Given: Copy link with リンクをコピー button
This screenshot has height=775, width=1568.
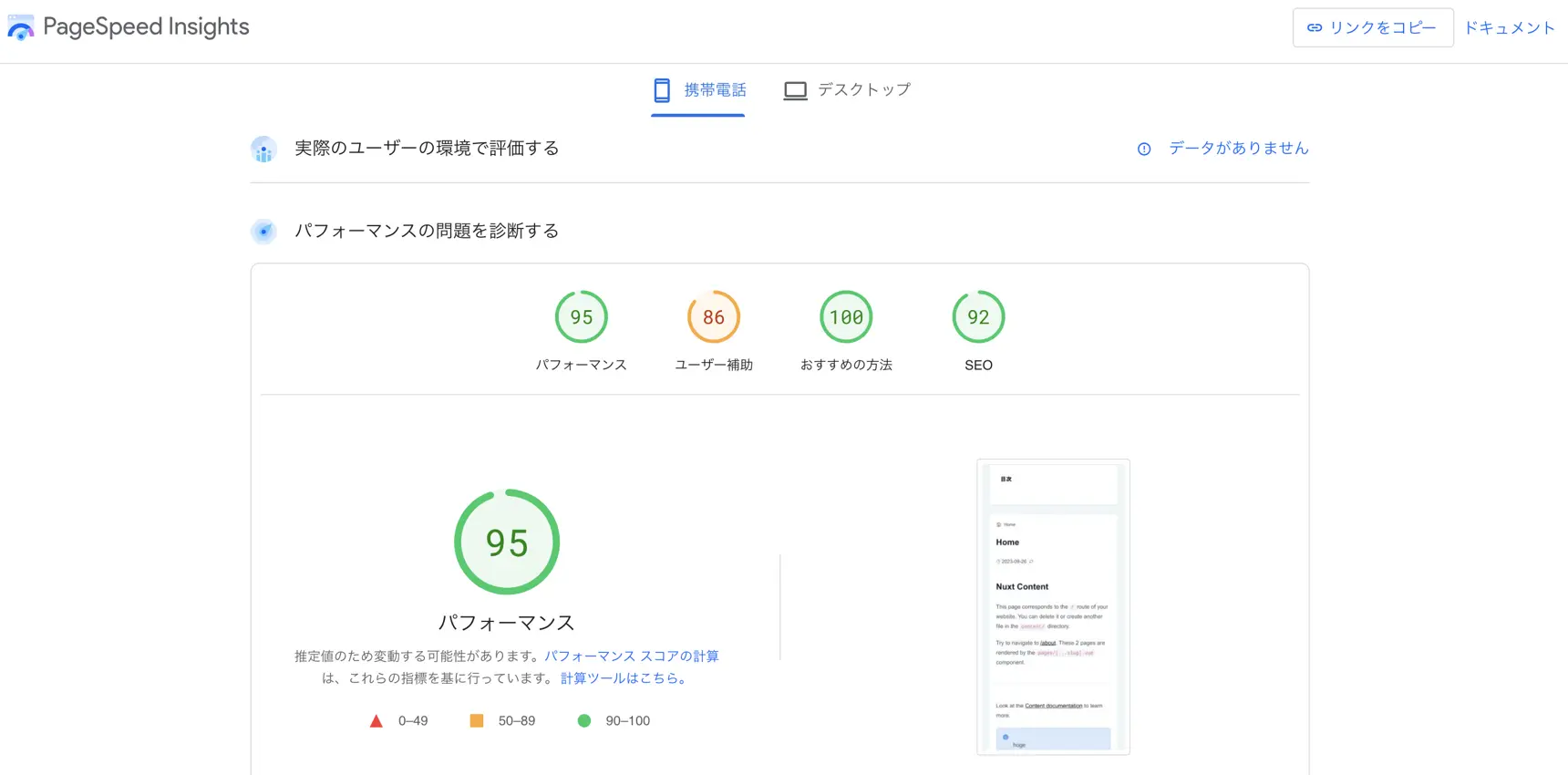Looking at the screenshot, I should click(x=1373, y=27).
